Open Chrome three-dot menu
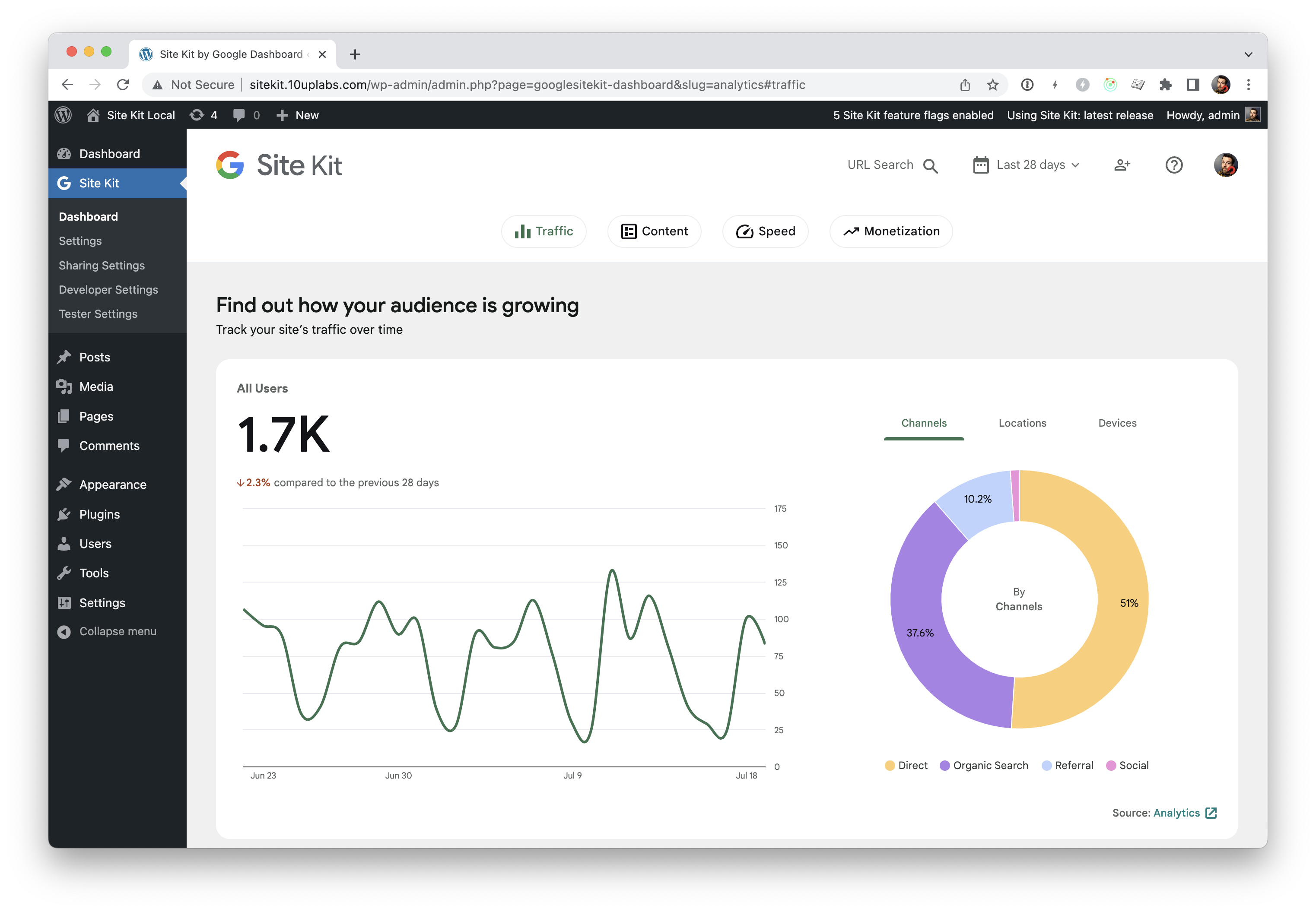Image resolution: width=1316 pixels, height=912 pixels. 1249,85
